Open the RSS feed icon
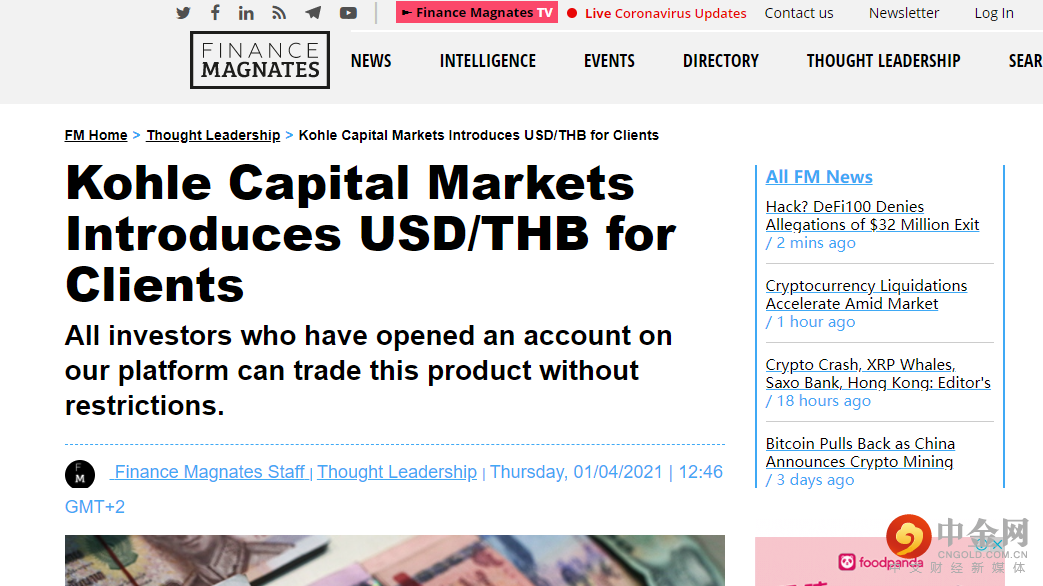 pyautogui.click(x=279, y=13)
